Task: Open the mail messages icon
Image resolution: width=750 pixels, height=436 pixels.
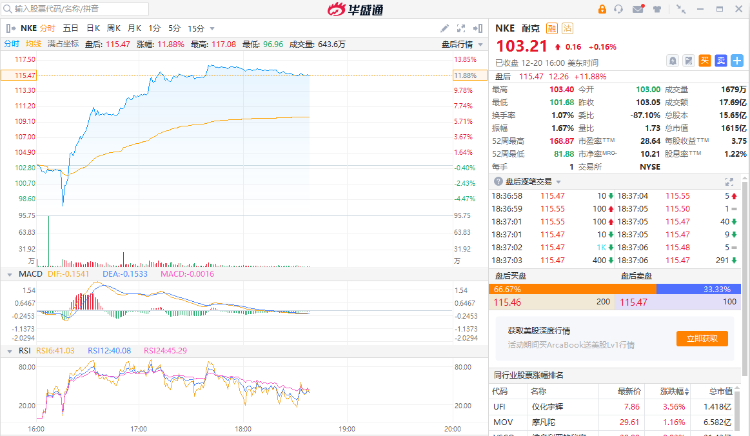Action: click(x=638, y=9)
